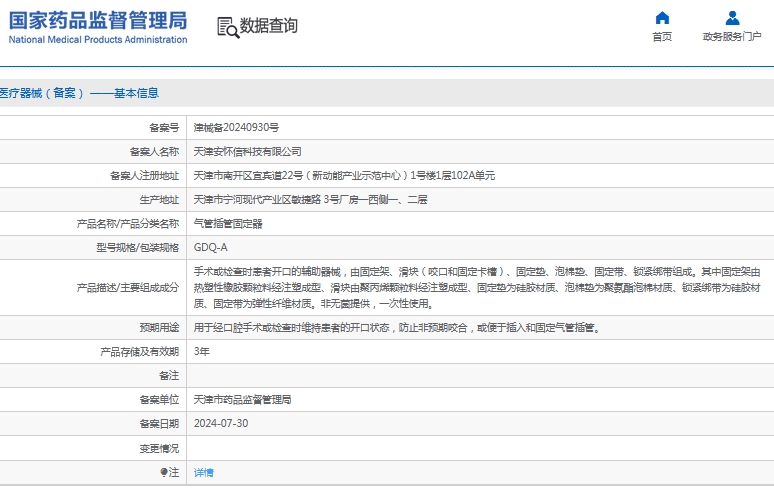
Task: Click the 型号规格/包装规格 label
Action: (137, 247)
